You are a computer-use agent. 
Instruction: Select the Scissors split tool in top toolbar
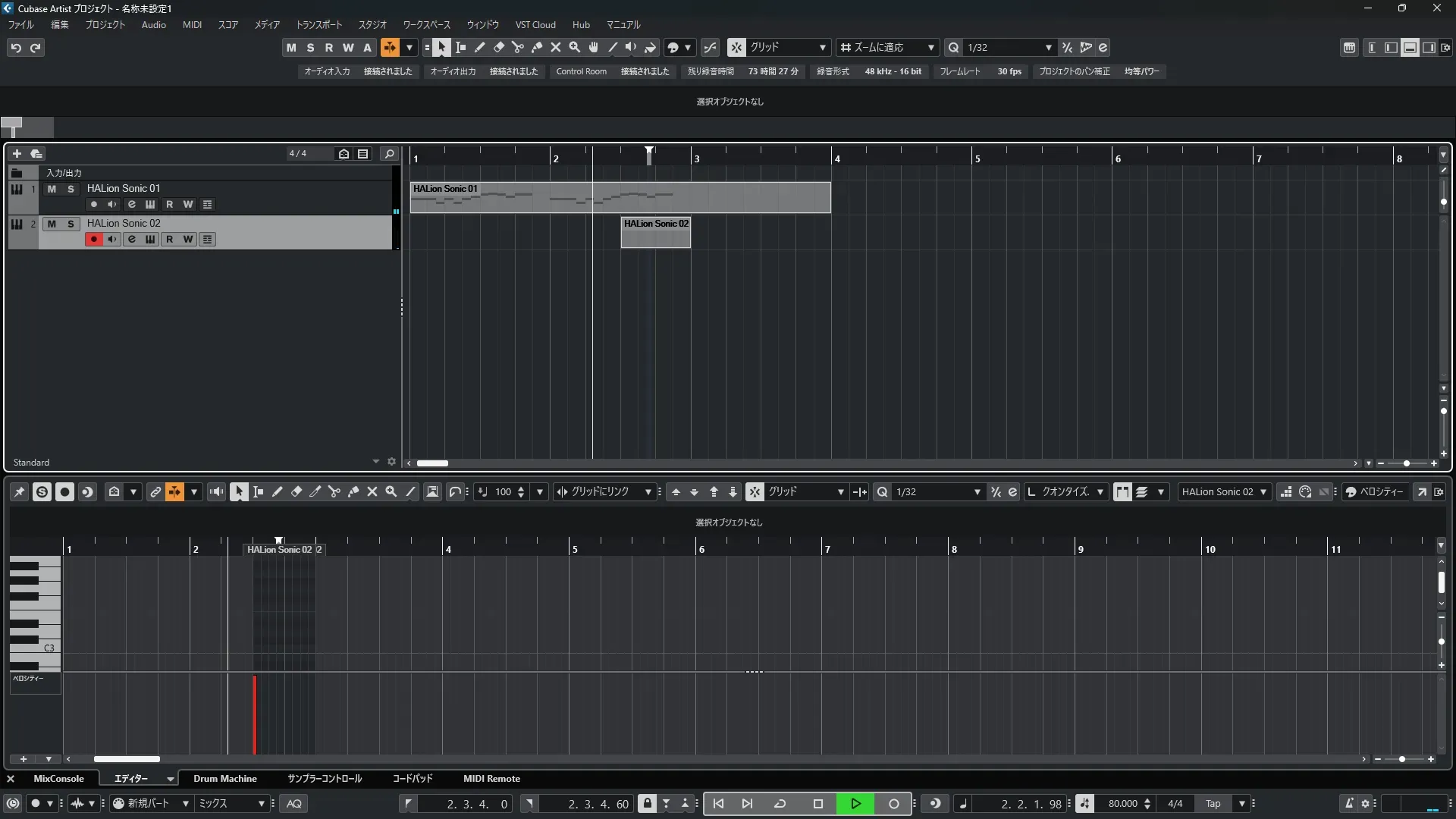pos(518,47)
